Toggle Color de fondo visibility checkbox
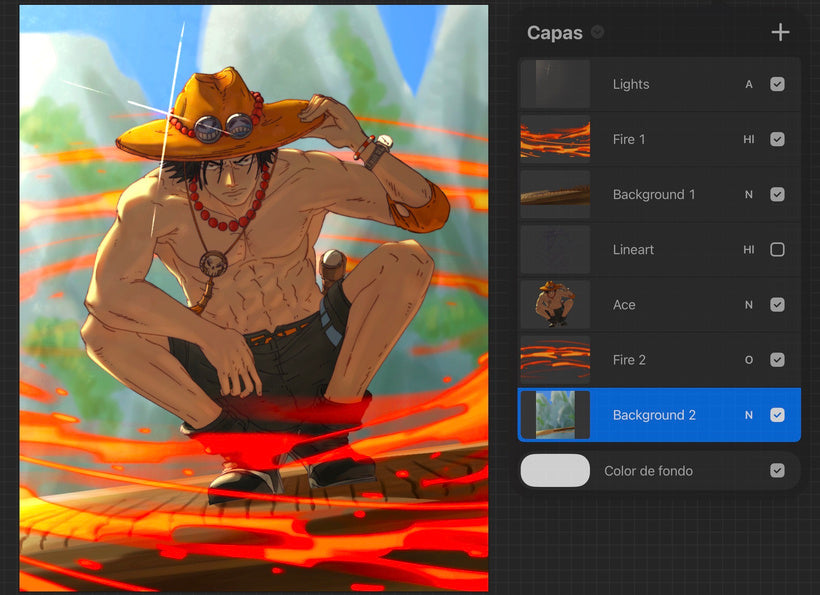The width and height of the screenshot is (820, 595). 777,471
